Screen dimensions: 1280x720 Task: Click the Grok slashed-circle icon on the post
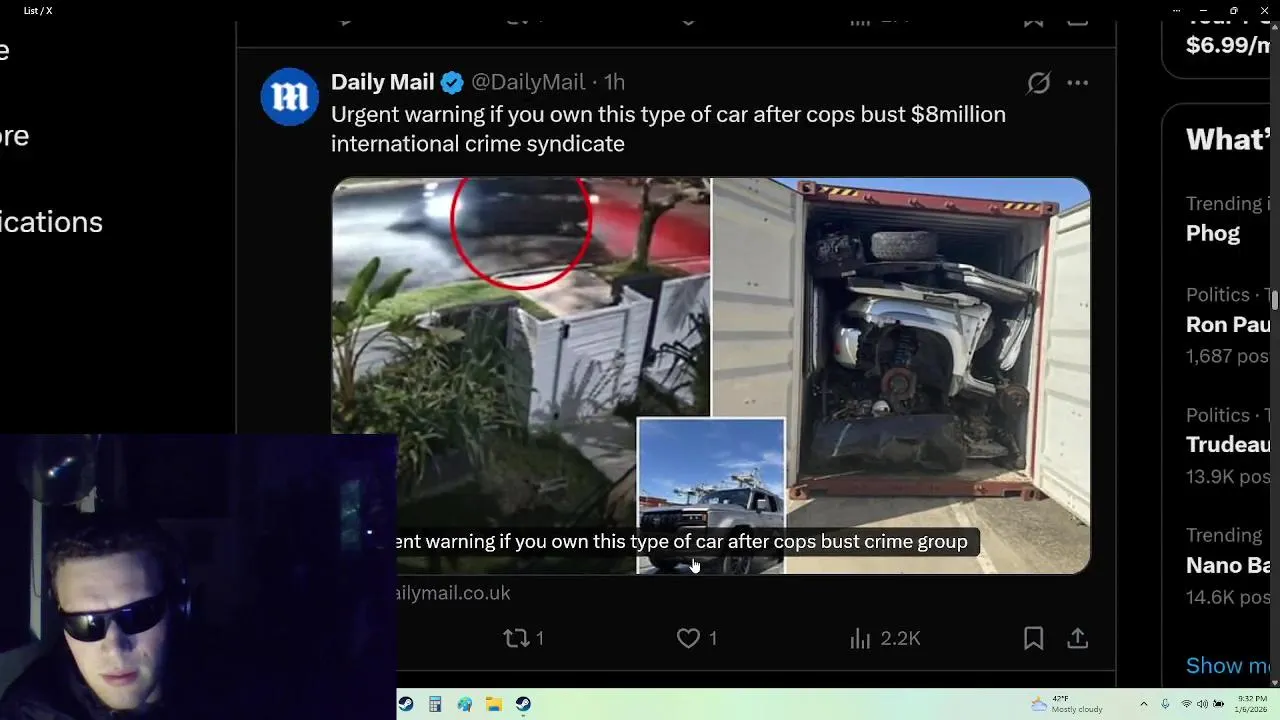1039,83
